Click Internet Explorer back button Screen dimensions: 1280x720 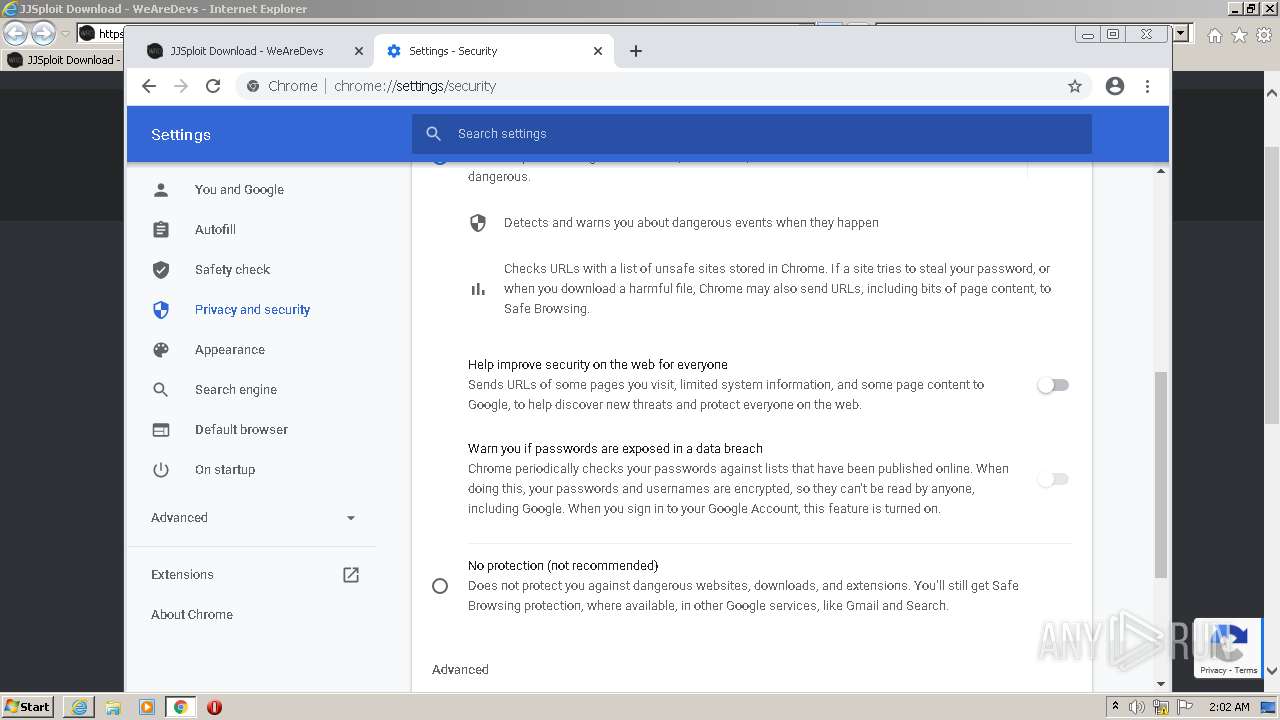[16, 34]
